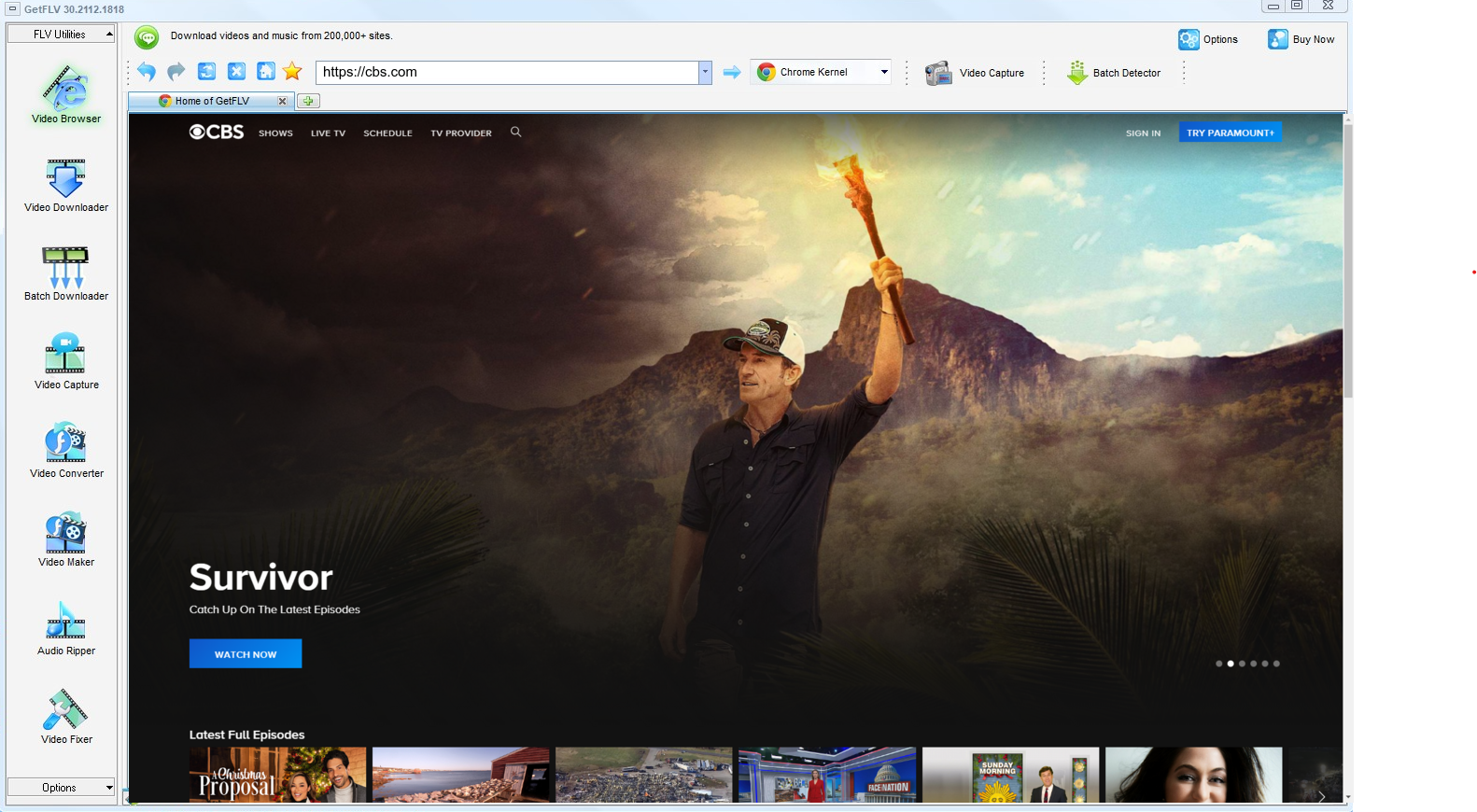Click the Survivor title

coord(260,578)
